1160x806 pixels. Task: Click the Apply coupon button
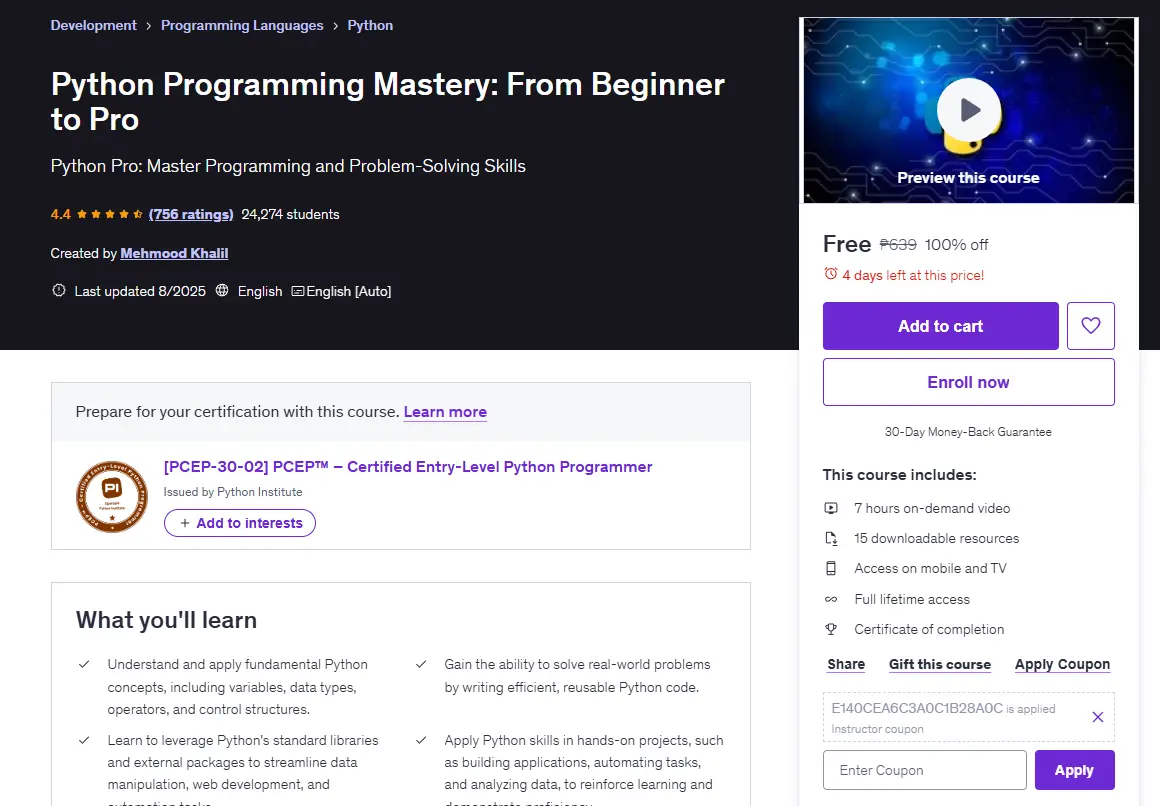click(1074, 770)
